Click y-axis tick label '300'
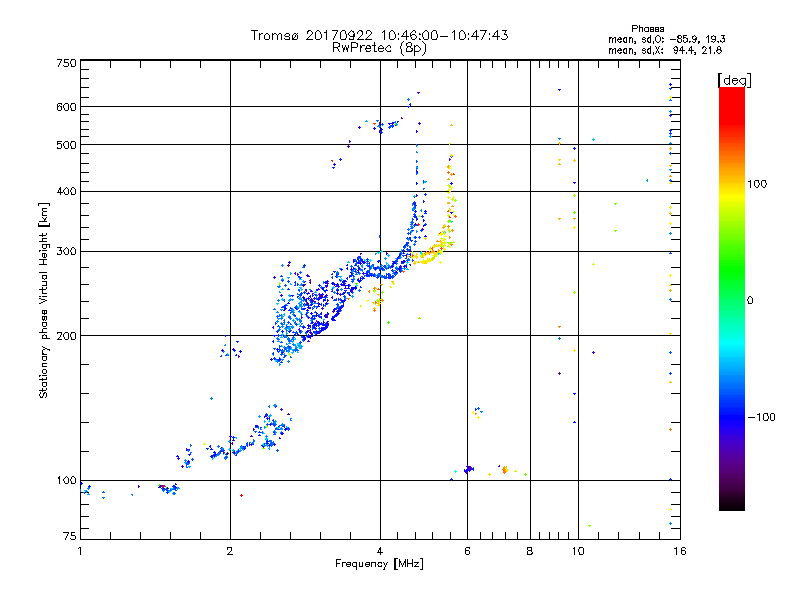The width and height of the screenshot is (800, 600). (x=66, y=252)
